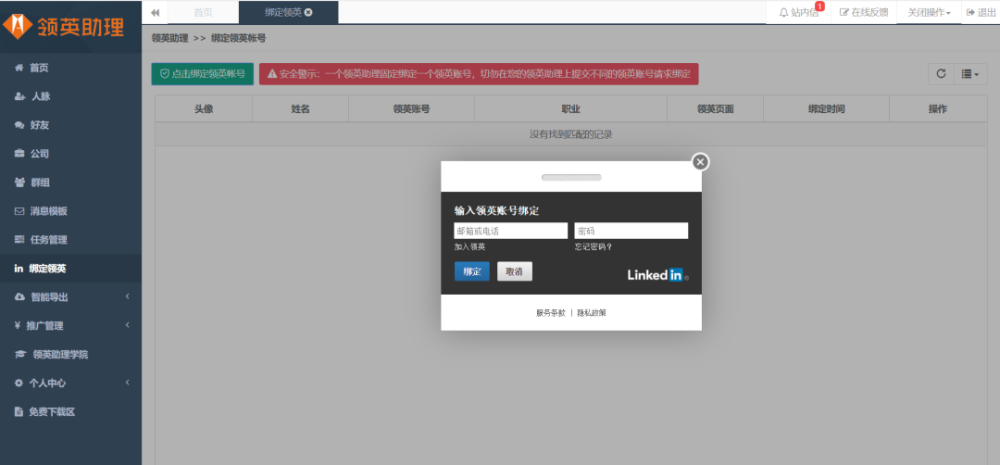Click the red 安全警示 warning banner
Screen dimensions: 1000x465
pyautogui.click(x=478, y=74)
